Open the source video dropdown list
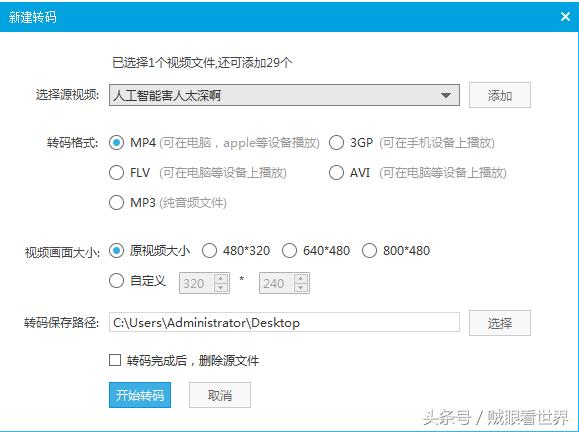 point(284,95)
